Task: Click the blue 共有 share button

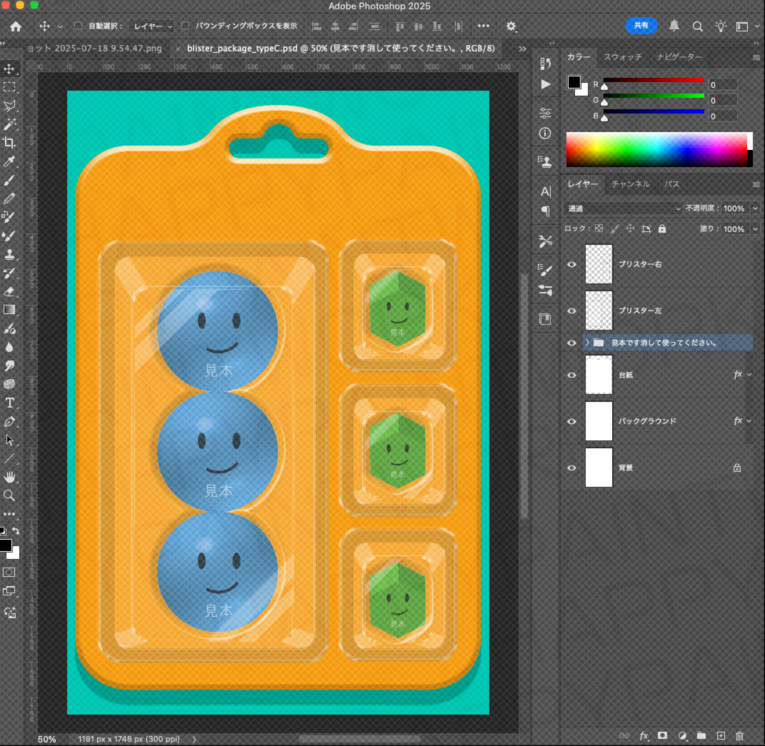Action: (641, 26)
